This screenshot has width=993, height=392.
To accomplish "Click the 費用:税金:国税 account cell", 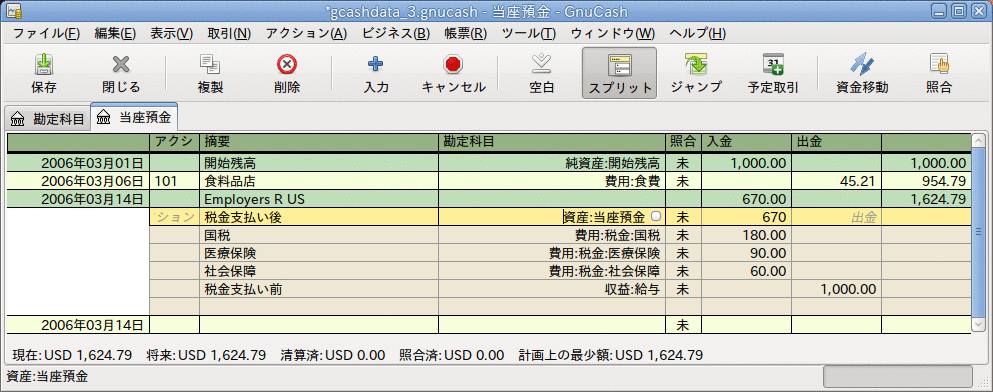I will pyautogui.click(x=552, y=236).
